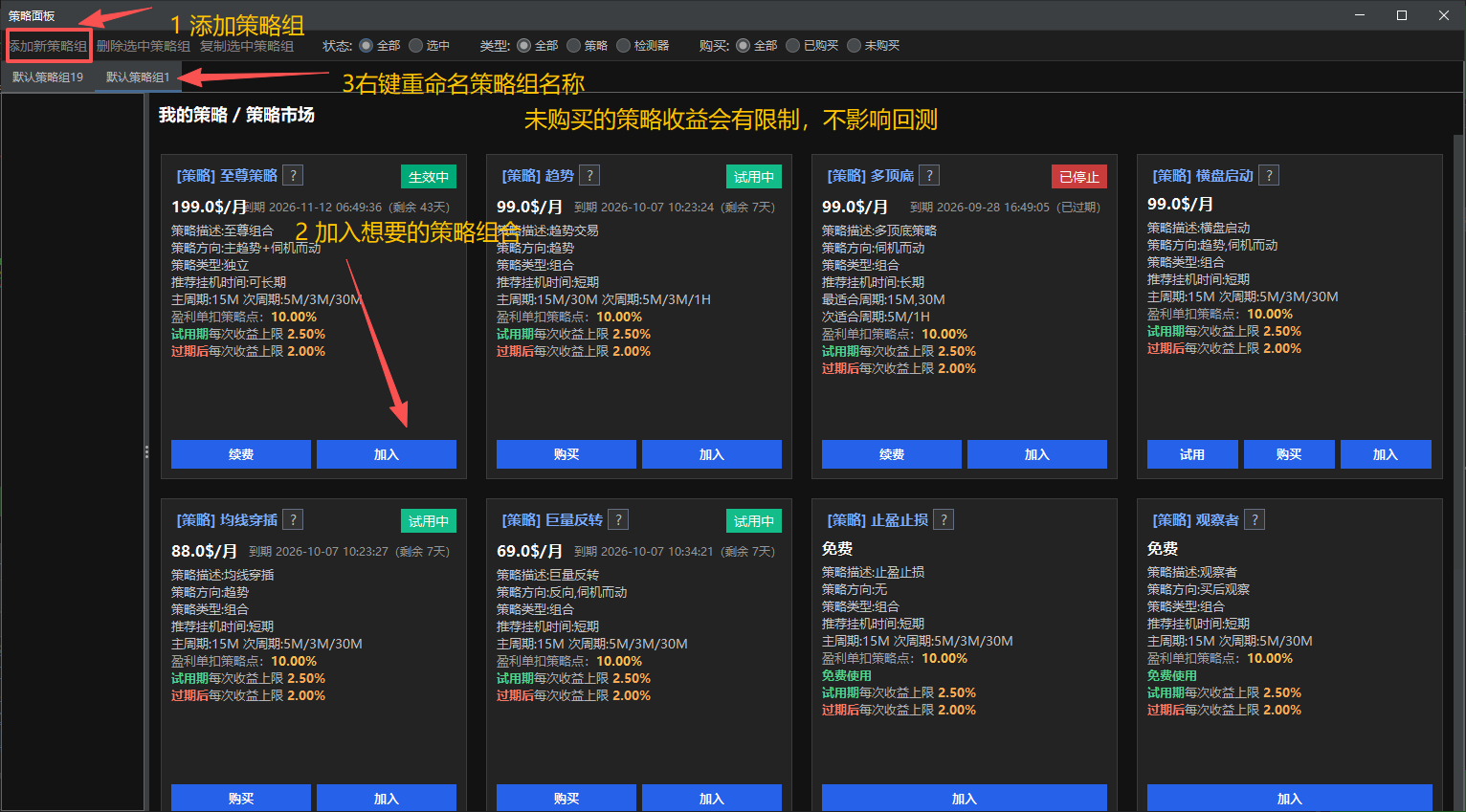Image resolution: width=1466 pixels, height=812 pixels.
Task: Click 加入 button on 多顶底 card
Action: [x=1037, y=454]
